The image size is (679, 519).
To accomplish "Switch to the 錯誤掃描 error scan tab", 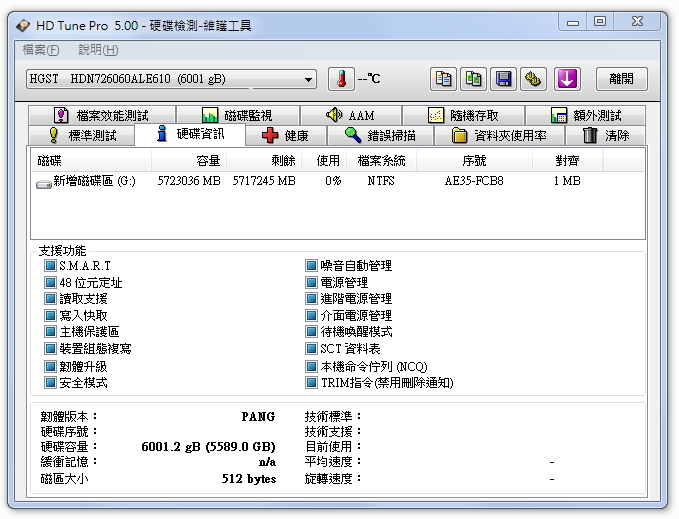I will click(380, 135).
